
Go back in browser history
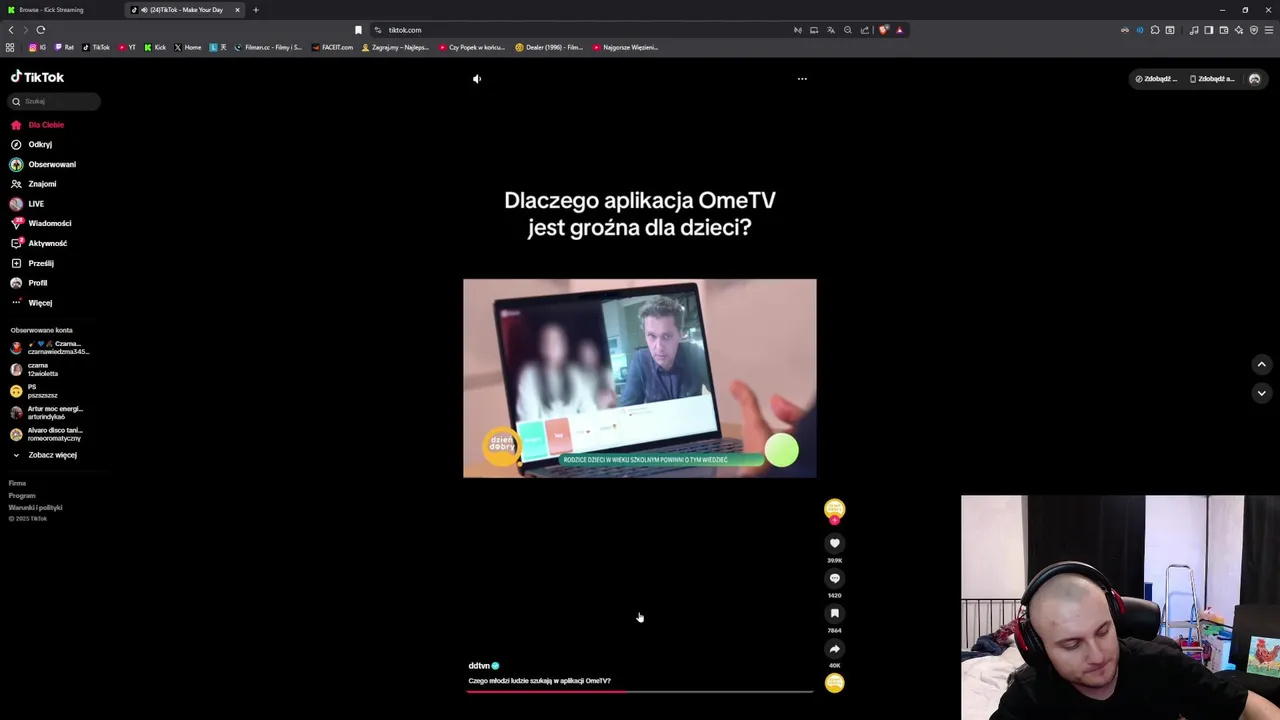pyautogui.click(x=11, y=30)
